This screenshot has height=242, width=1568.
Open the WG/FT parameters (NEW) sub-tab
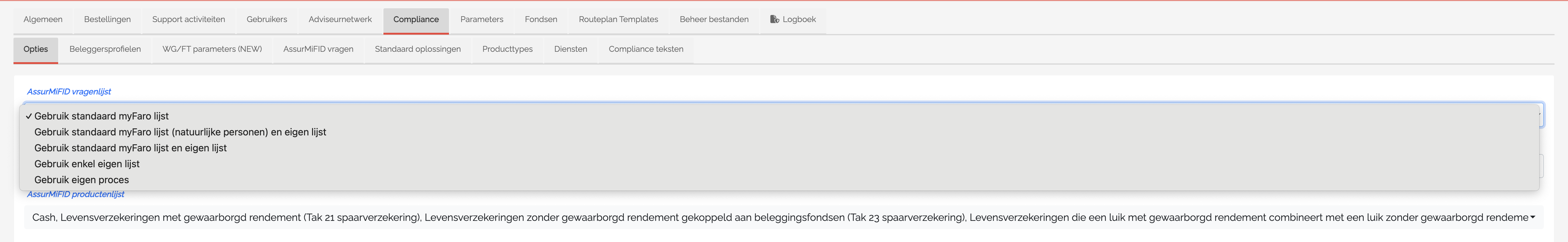click(x=212, y=49)
